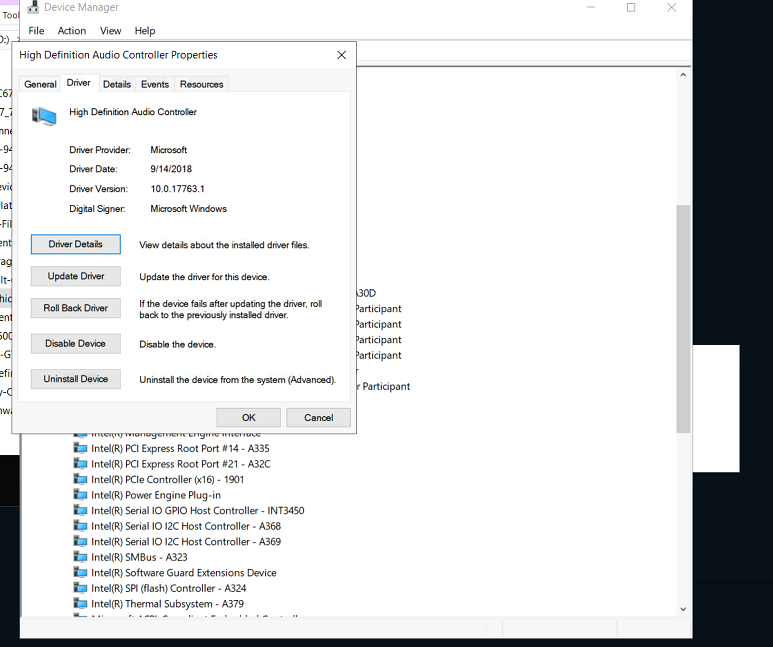
Task: Open the Resources tab
Action: pos(201,84)
